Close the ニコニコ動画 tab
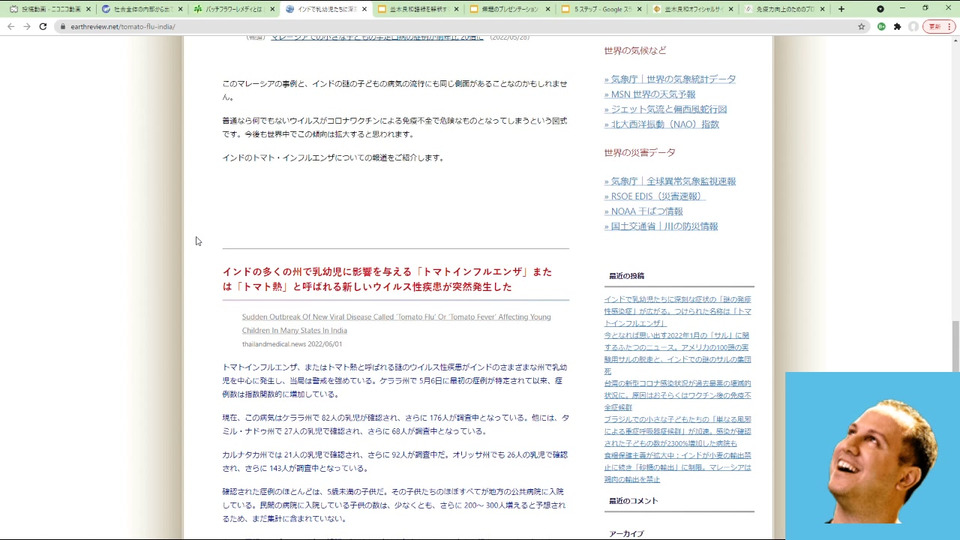Screen dimensions: 960x540 click(88, 9)
